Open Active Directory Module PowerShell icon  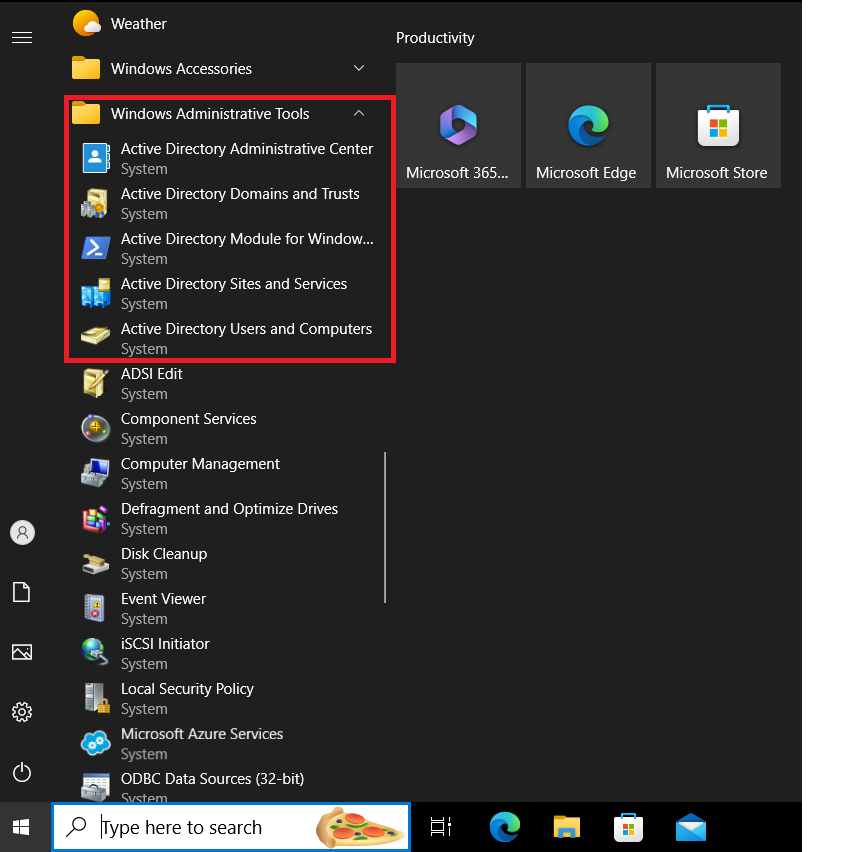click(96, 248)
